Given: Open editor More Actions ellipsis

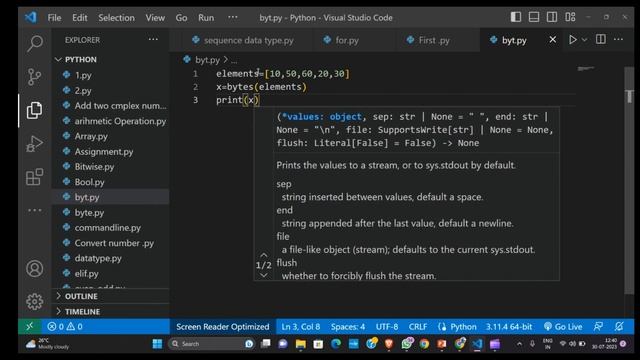Looking at the screenshot, I should 619,39.
